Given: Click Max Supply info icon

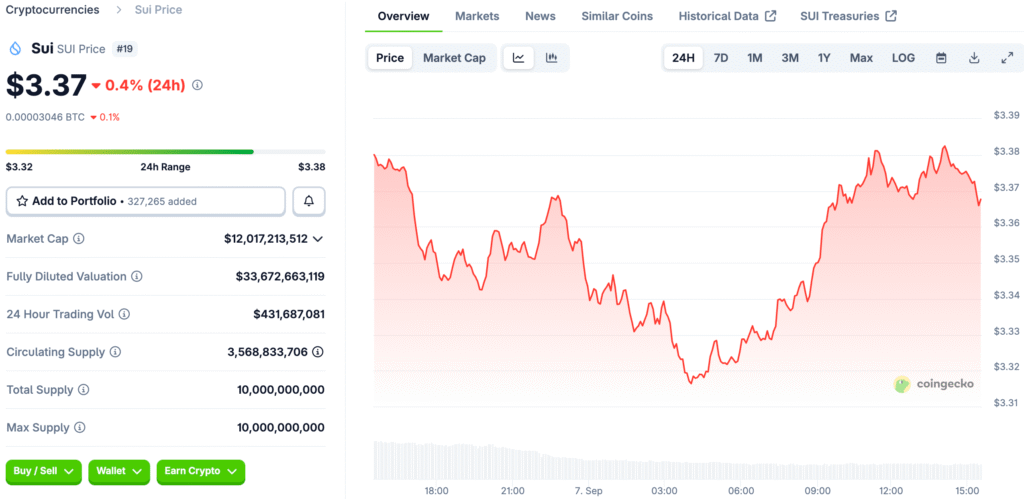Looking at the screenshot, I should [x=80, y=428].
